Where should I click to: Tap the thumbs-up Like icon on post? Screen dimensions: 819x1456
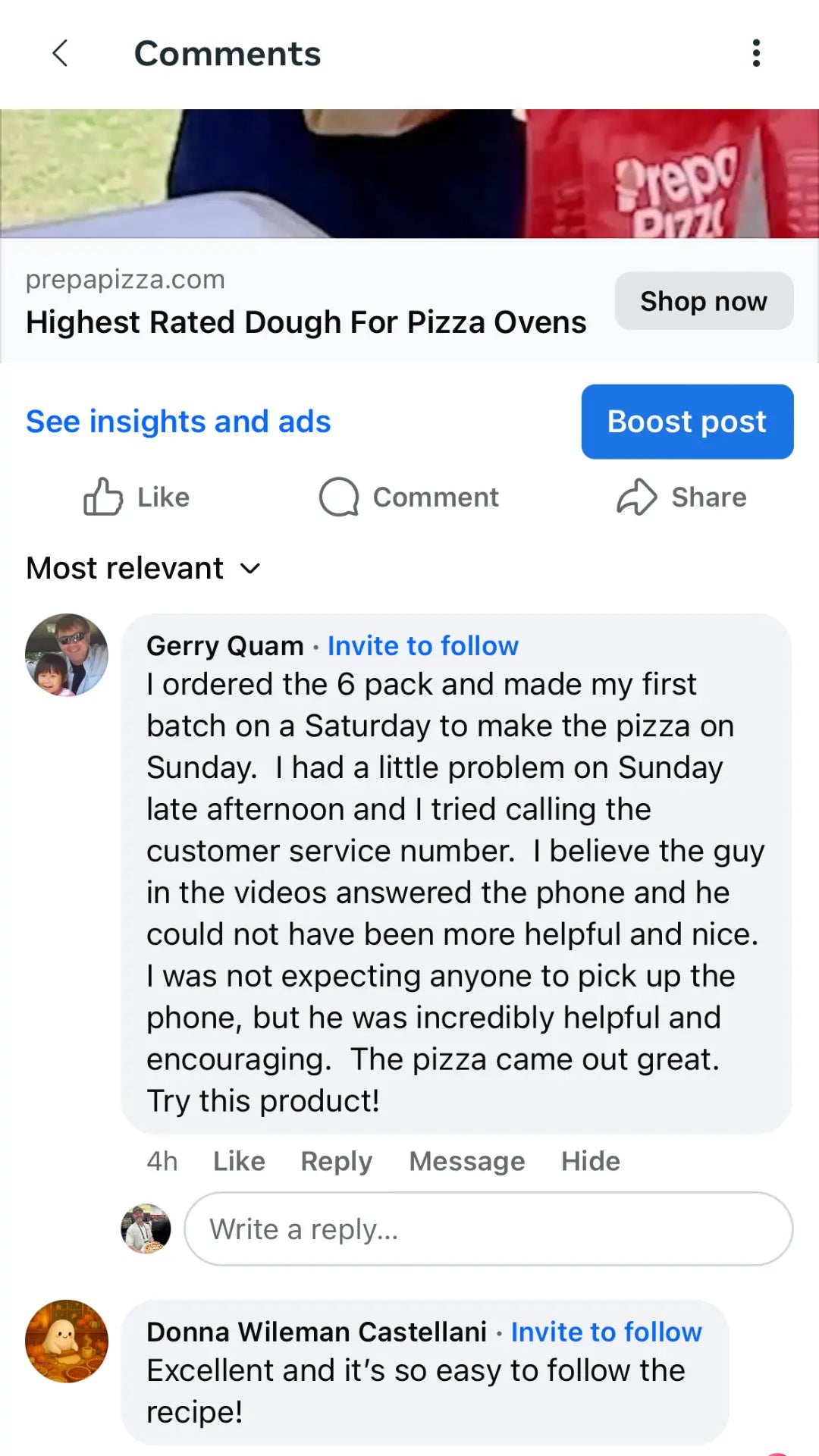click(103, 497)
